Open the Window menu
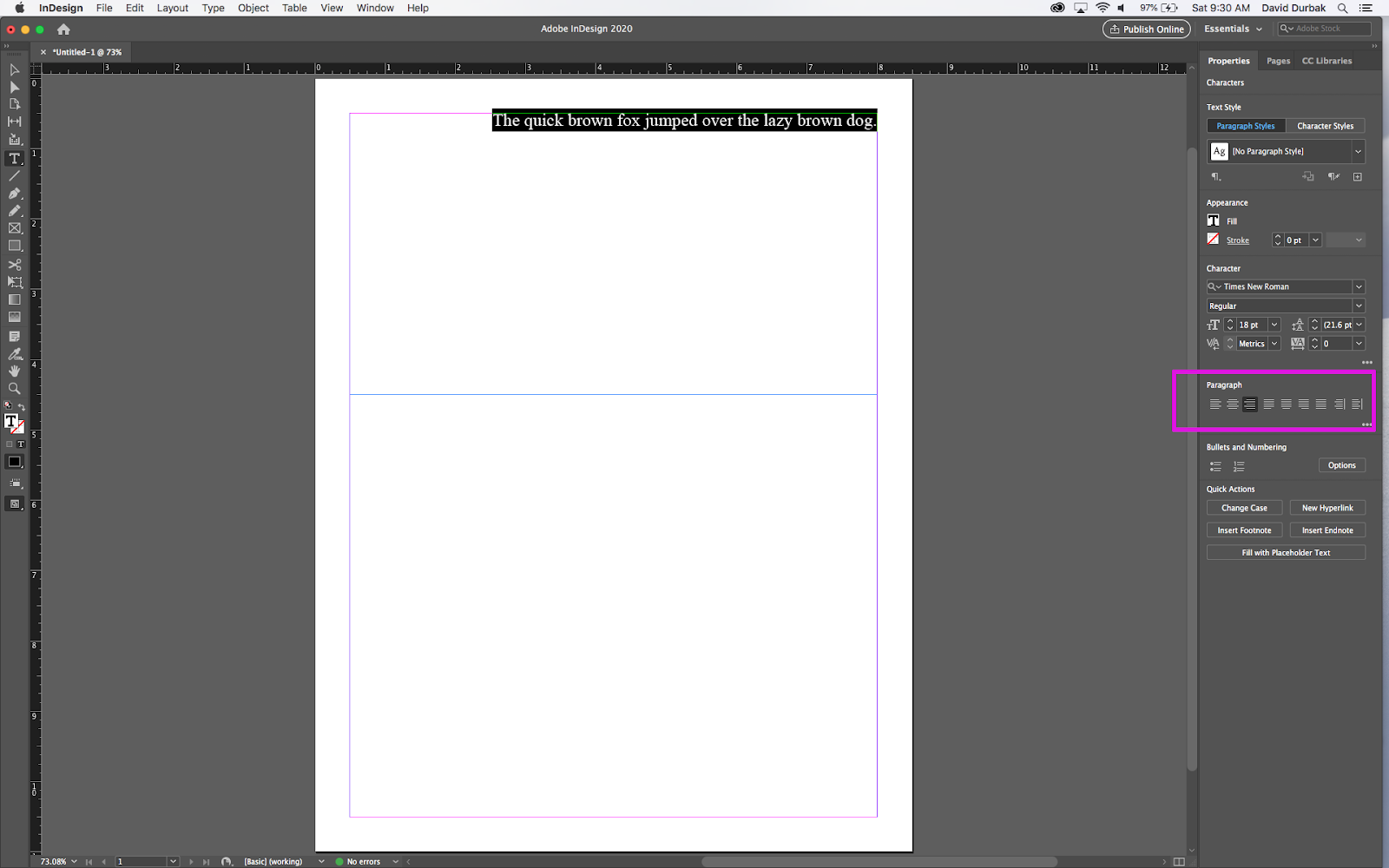Viewport: 1389px width, 868px height. 375,8
